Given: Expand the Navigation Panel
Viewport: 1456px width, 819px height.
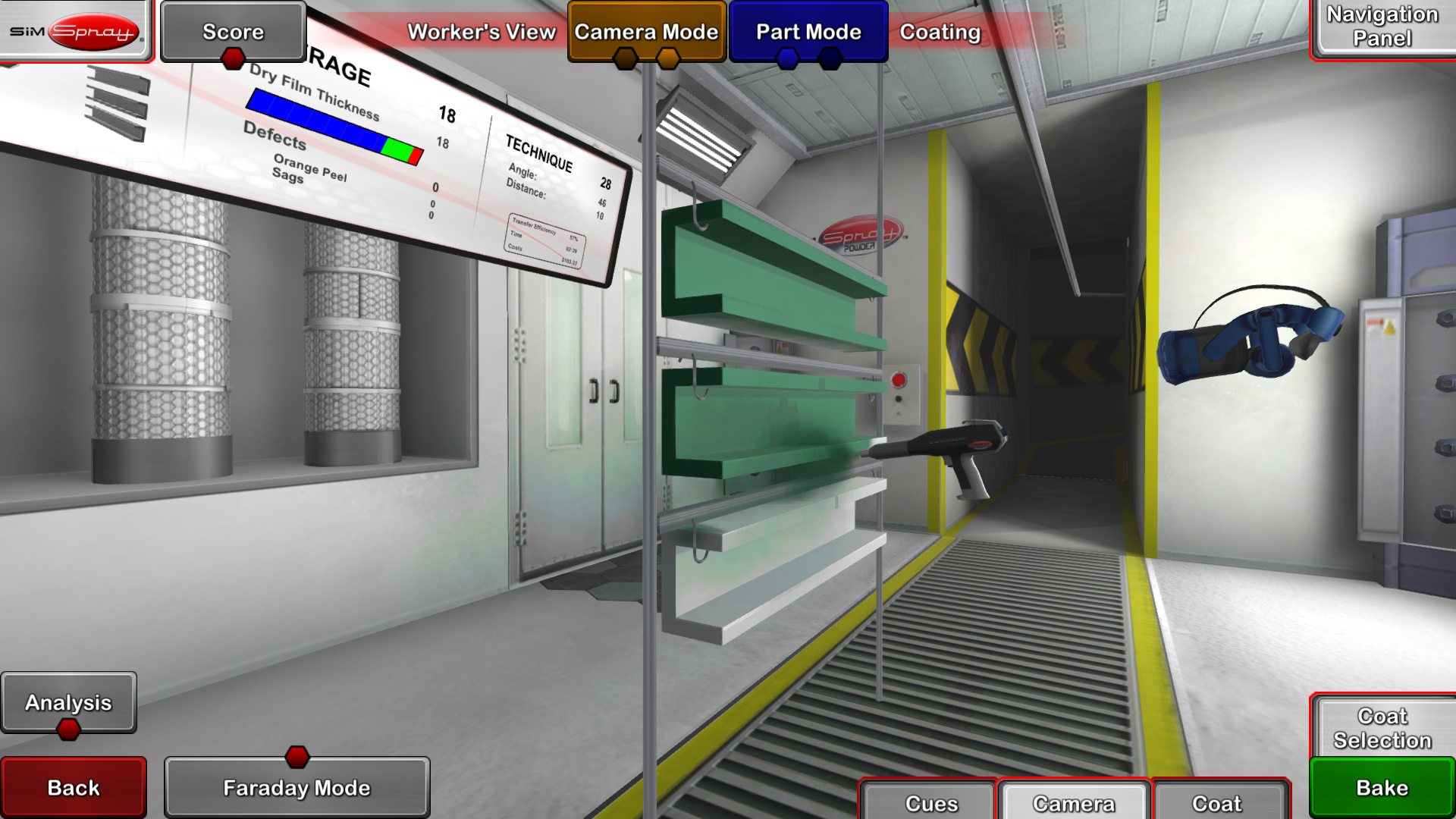Looking at the screenshot, I should tap(1382, 27).
